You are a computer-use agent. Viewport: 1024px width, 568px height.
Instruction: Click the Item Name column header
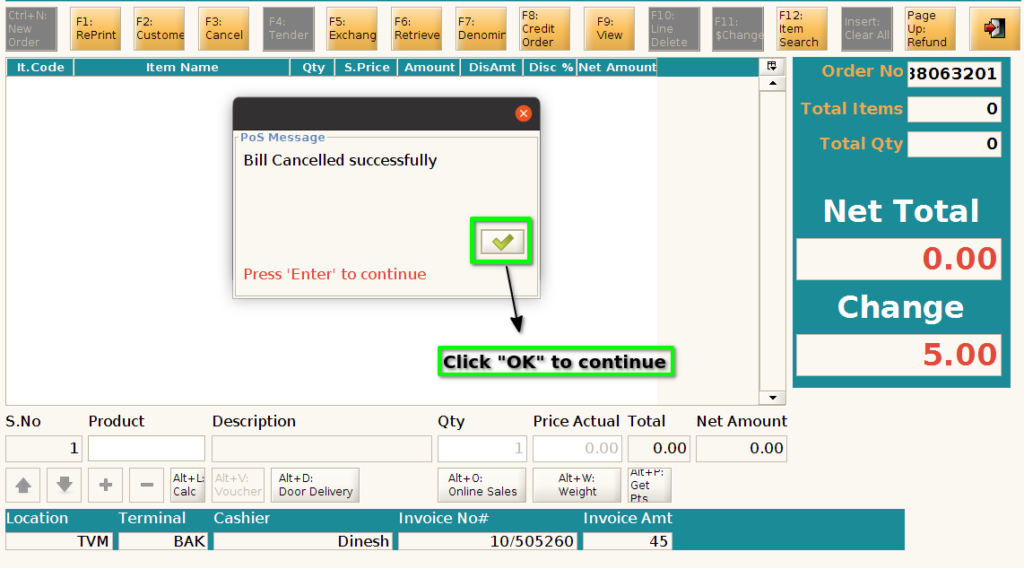[x=182, y=67]
